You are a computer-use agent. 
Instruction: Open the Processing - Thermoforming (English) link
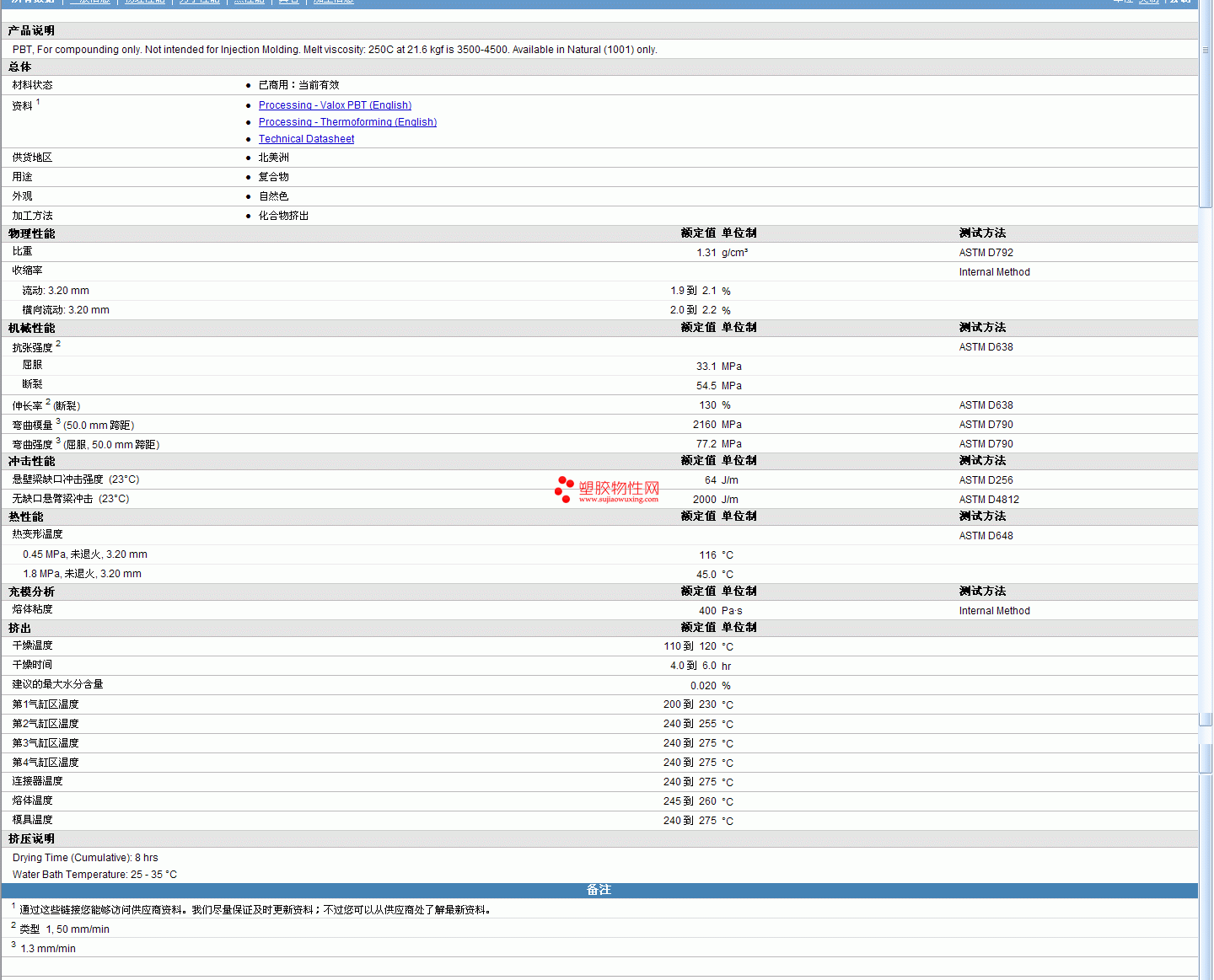(347, 122)
